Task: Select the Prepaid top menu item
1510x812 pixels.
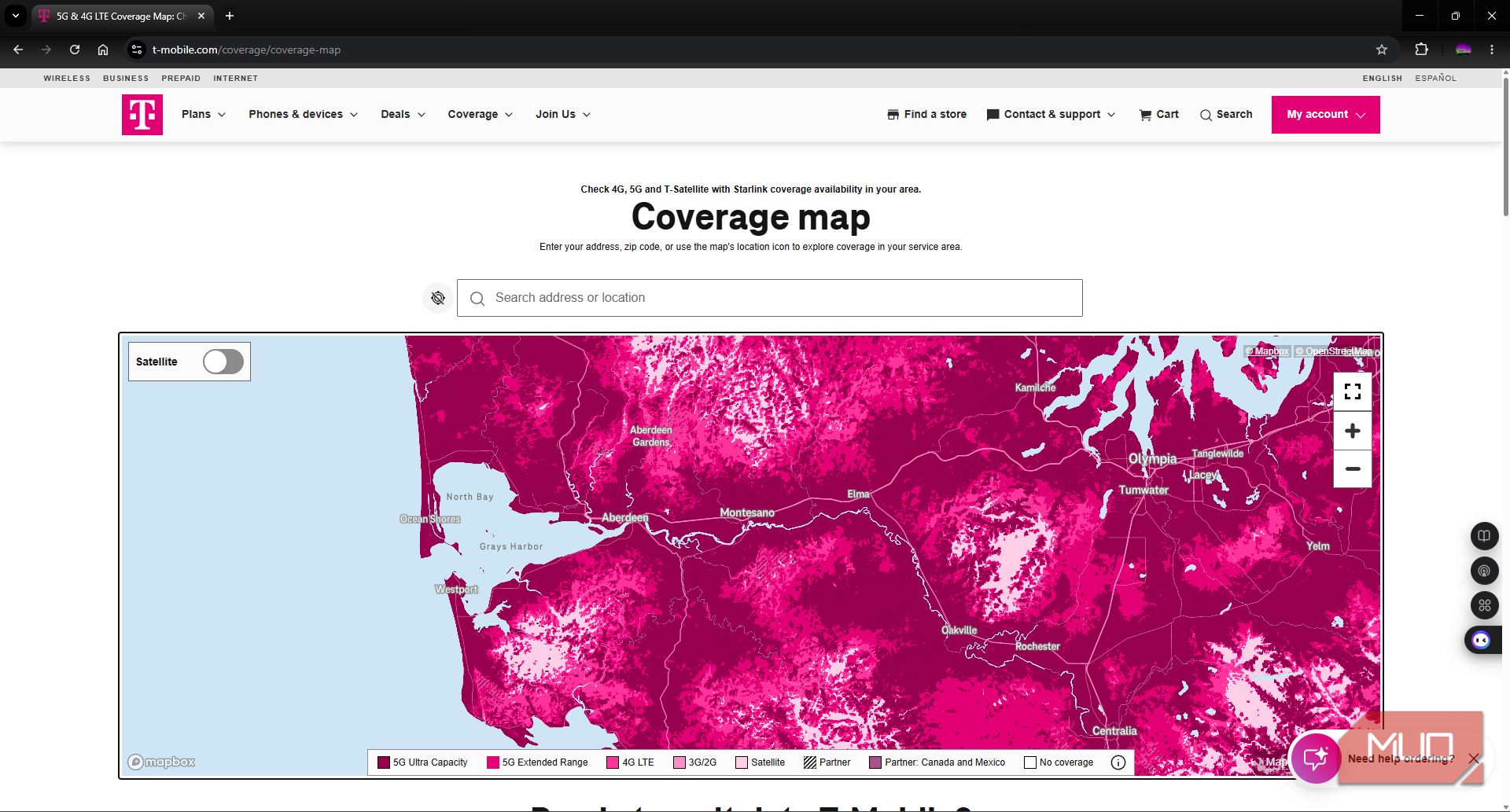Action: pyautogui.click(x=181, y=79)
